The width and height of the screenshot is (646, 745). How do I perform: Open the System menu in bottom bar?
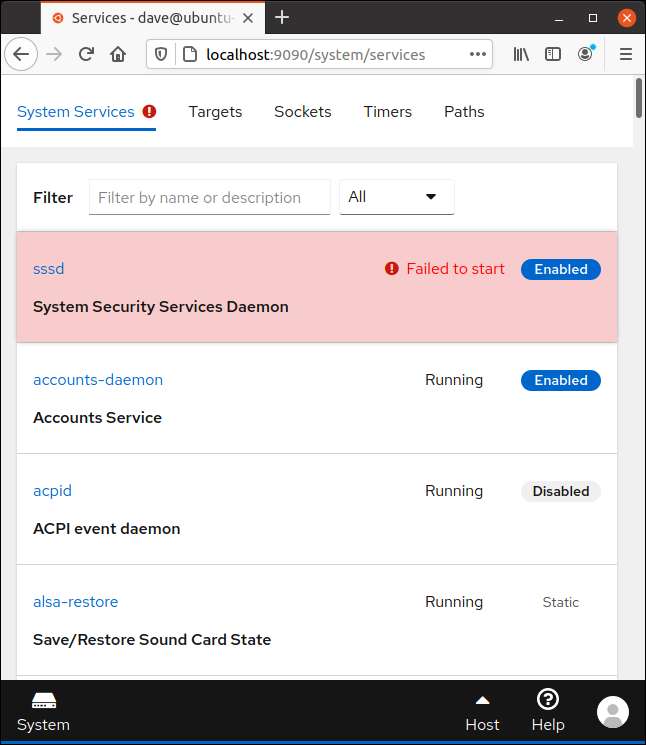(43, 711)
